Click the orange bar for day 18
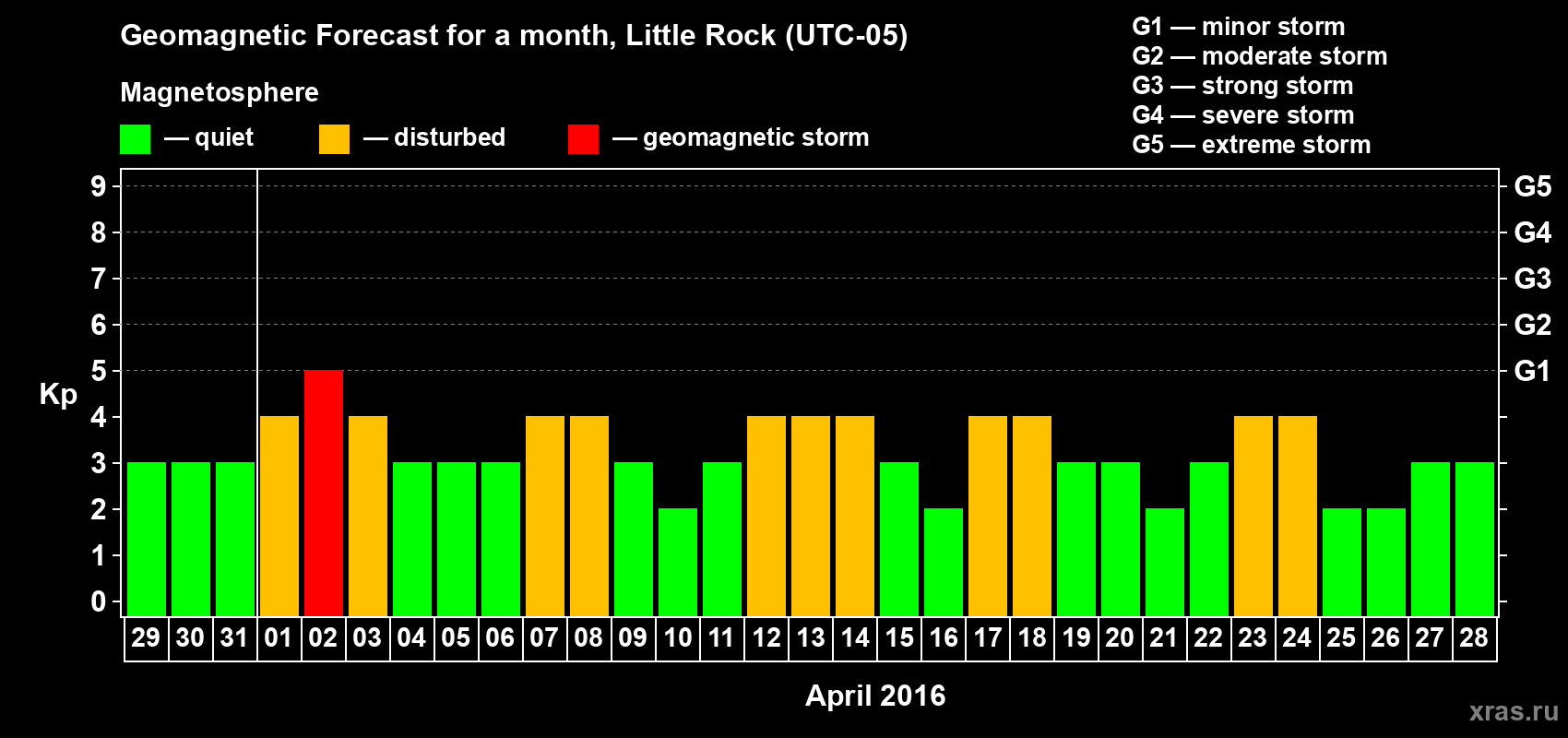This screenshot has height=738, width=1568. coord(1032,517)
